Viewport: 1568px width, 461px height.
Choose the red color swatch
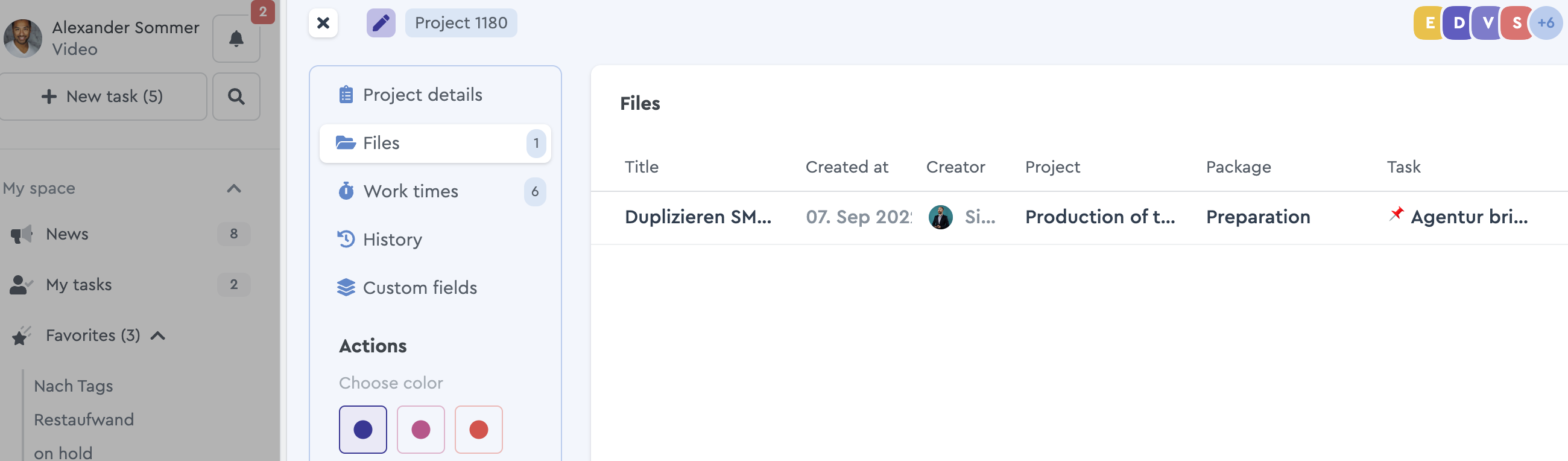[478, 430]
